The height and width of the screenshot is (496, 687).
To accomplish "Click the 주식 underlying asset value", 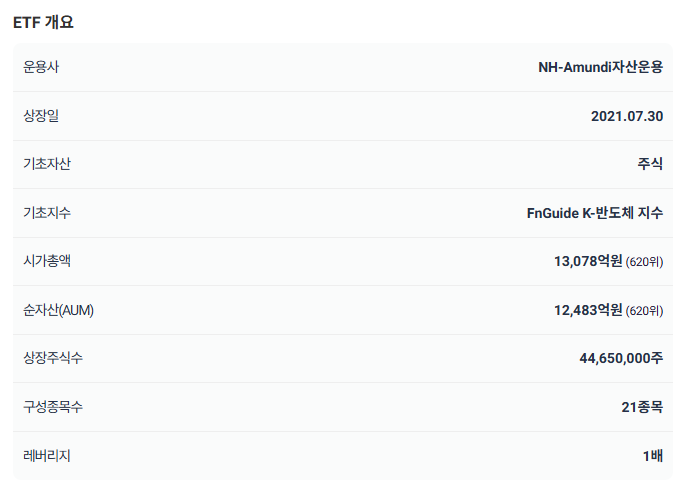I will click(x=650, y=164).
